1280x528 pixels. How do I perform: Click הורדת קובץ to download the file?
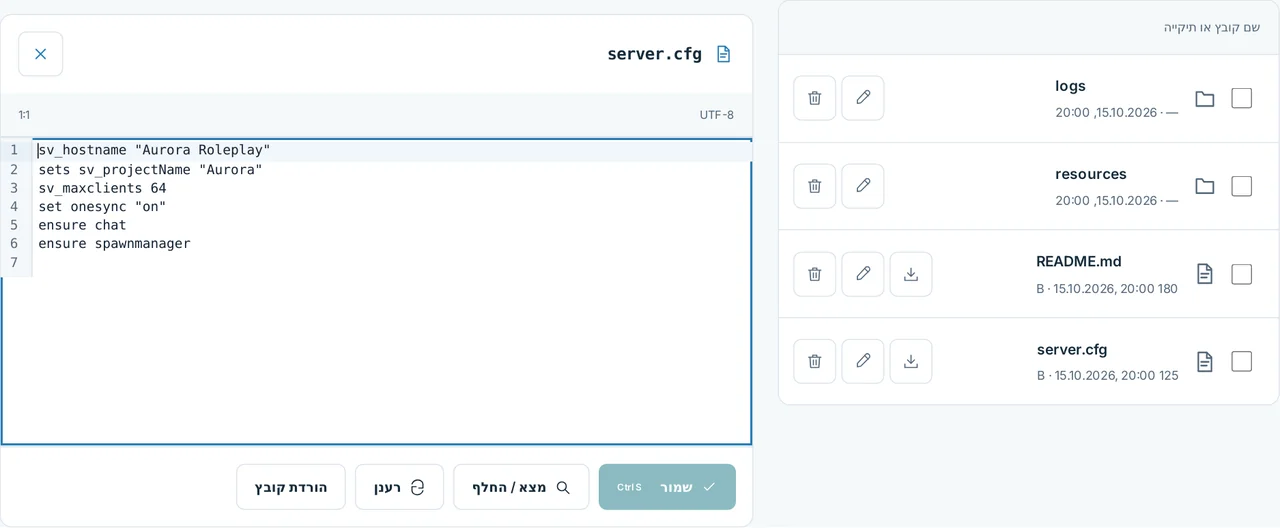pos(291,487)
